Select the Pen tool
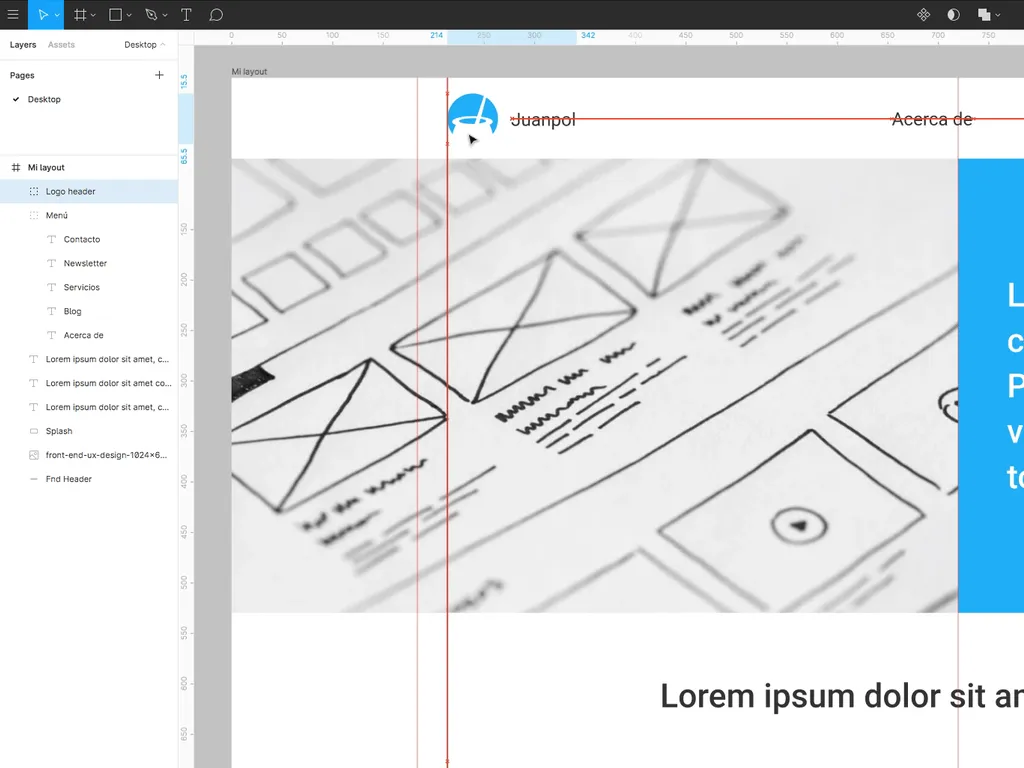The image size is (1024, 768). pyautogui.click(x=152, y=14)
